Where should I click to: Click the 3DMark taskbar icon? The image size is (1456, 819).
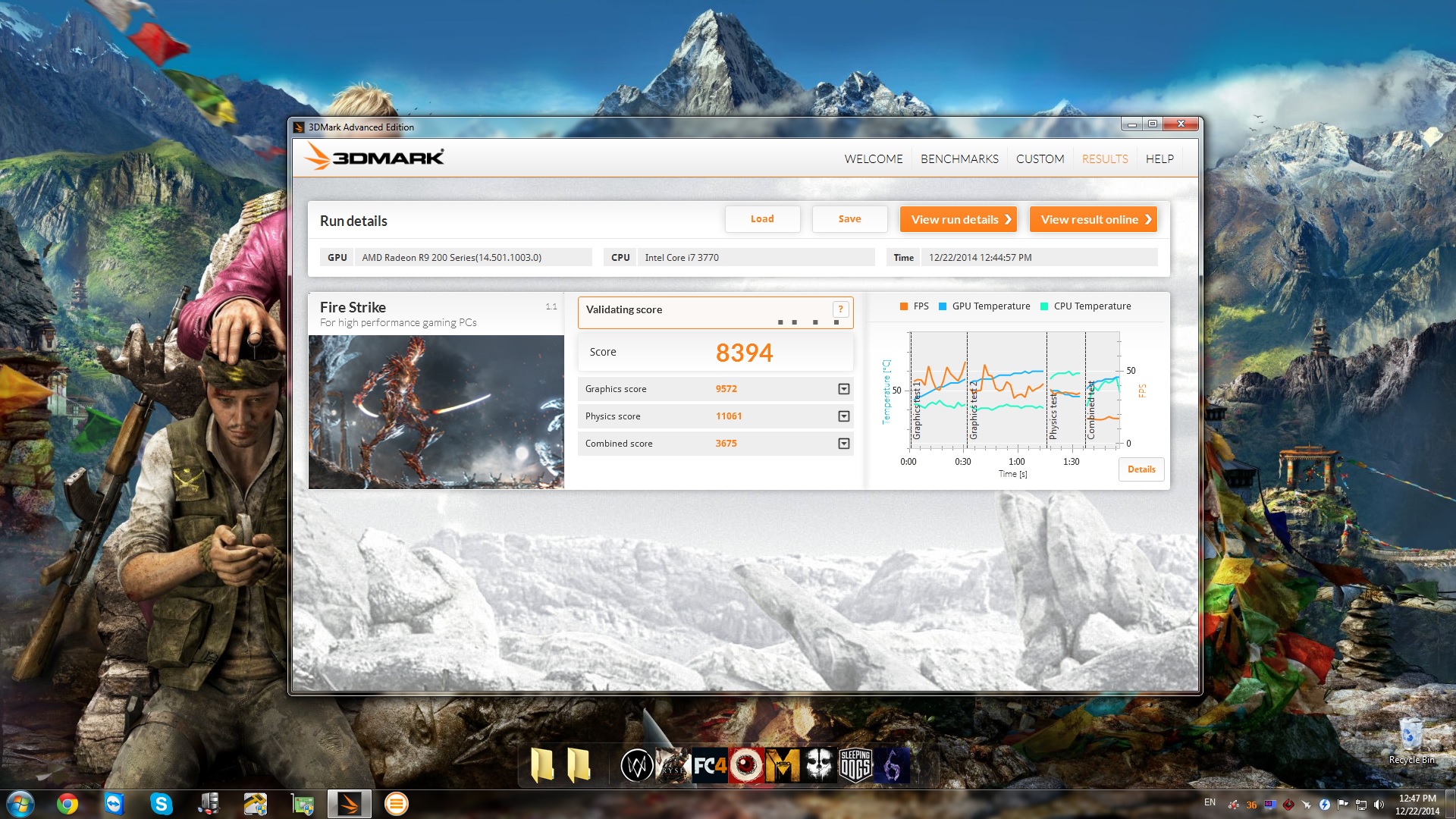click(350, 804)
